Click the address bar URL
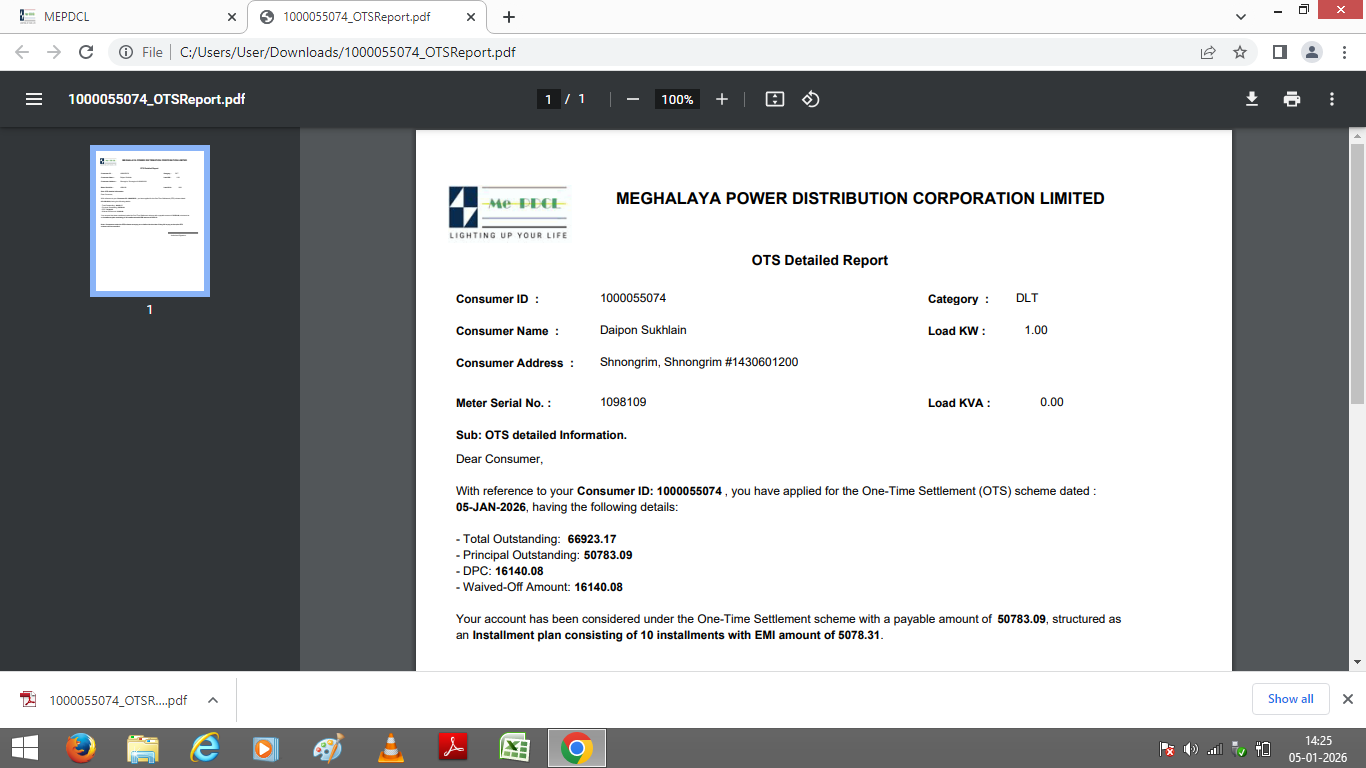1366x768 pixels. [348, 52]
